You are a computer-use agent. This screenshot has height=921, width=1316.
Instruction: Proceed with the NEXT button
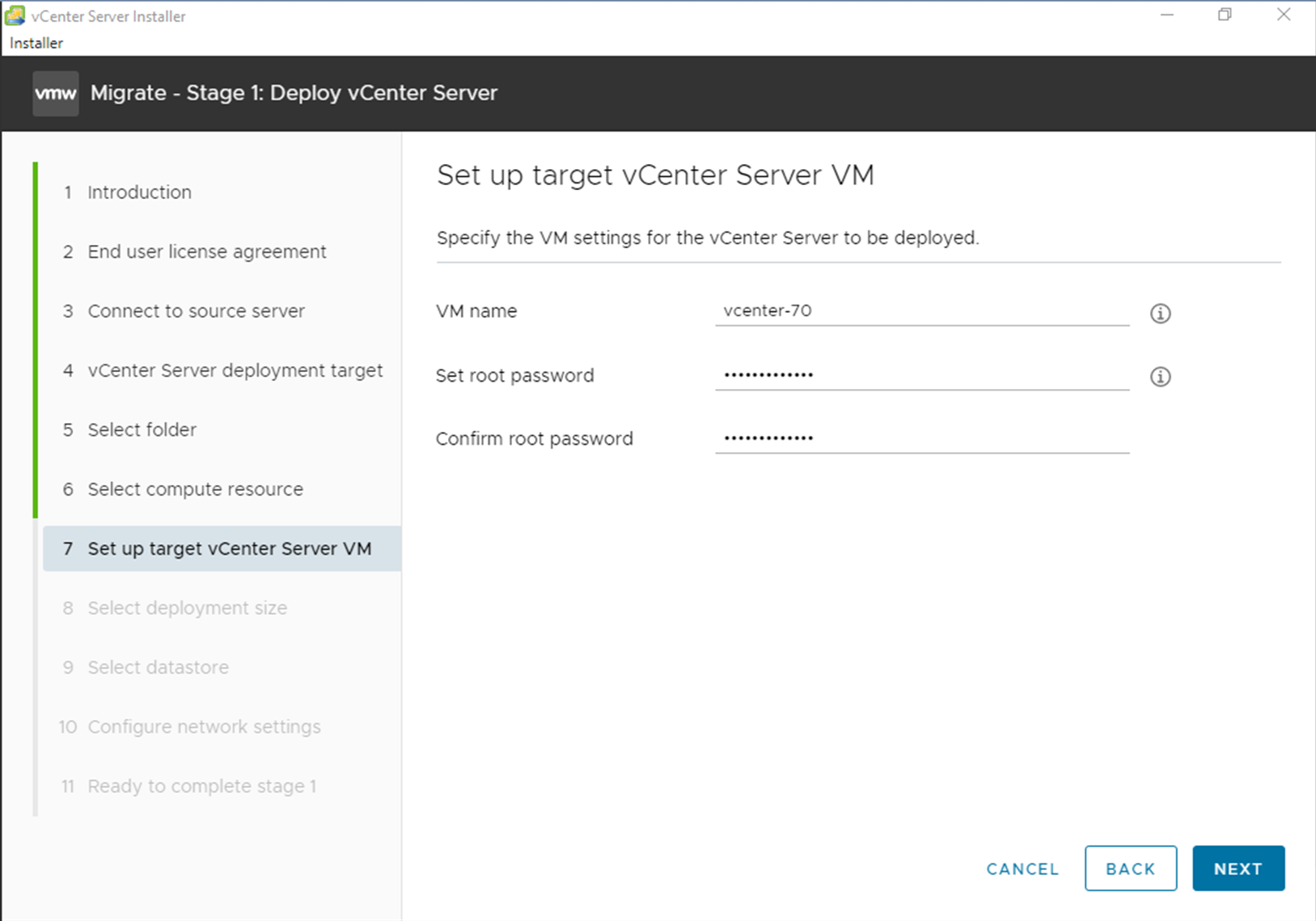[1238, 868]
